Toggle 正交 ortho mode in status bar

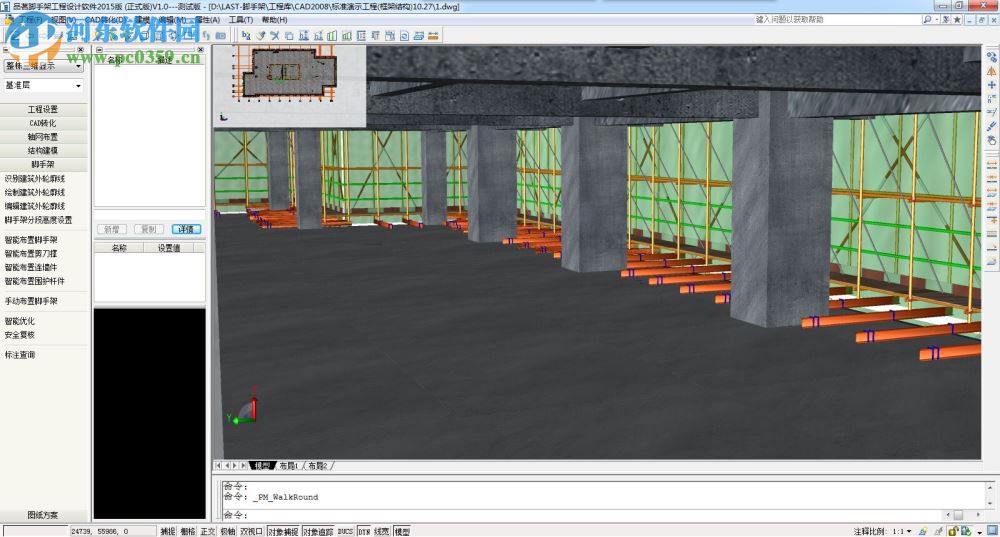click(x=208, y=531)
